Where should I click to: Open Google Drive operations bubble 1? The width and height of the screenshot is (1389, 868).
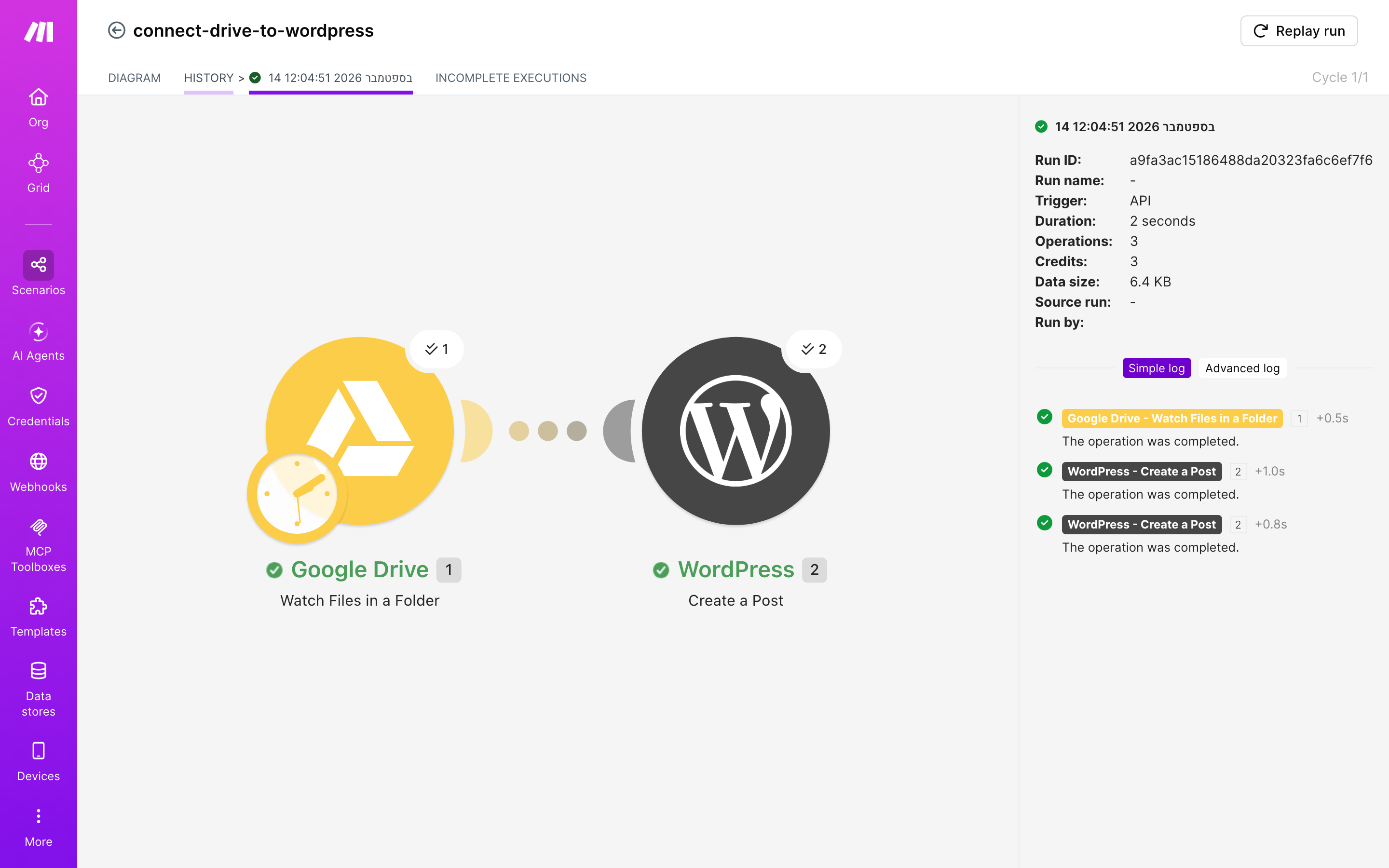437,349
